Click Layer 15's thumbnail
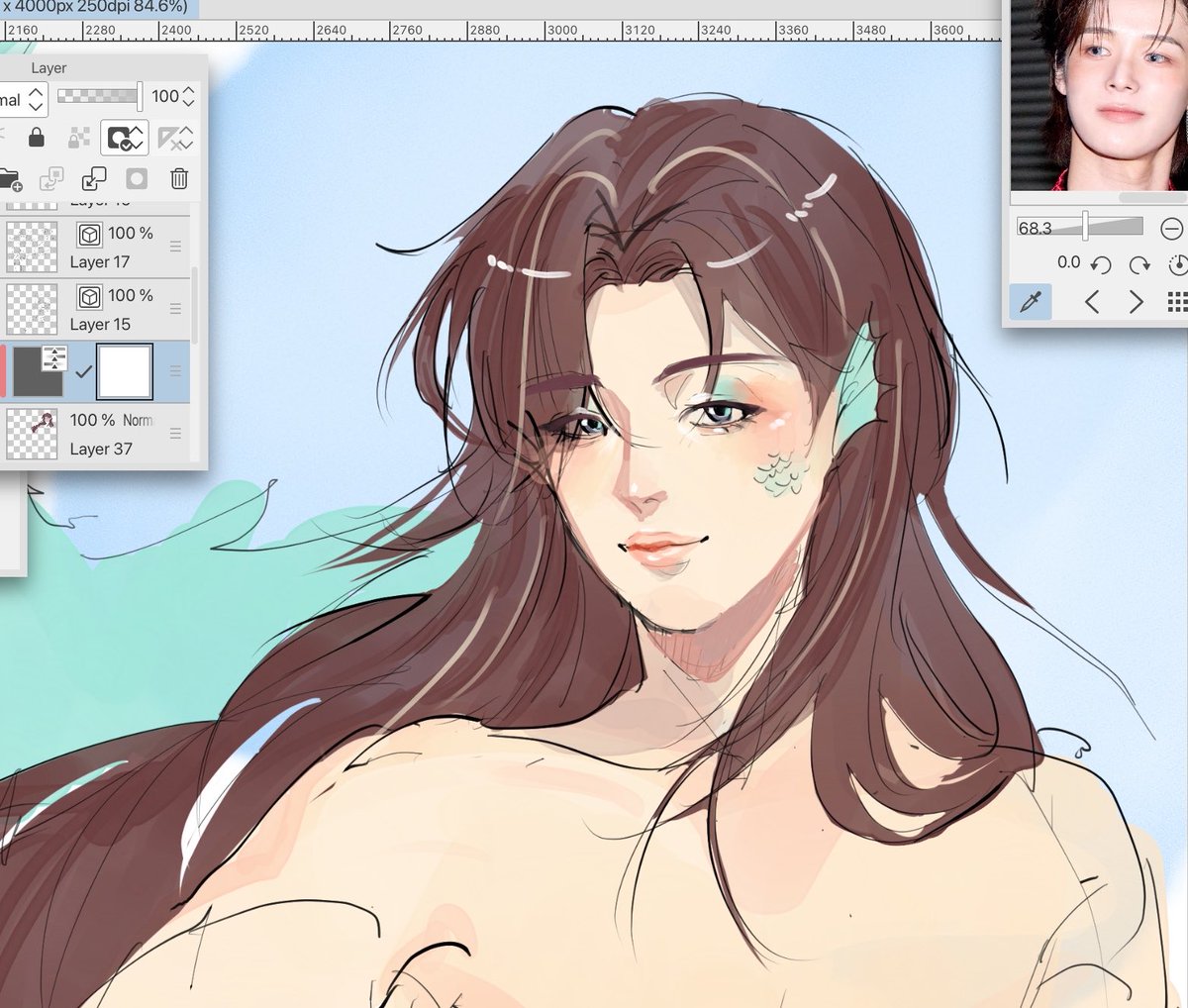This screenshot has width=1188, height=1008. [x=32, y=309]
